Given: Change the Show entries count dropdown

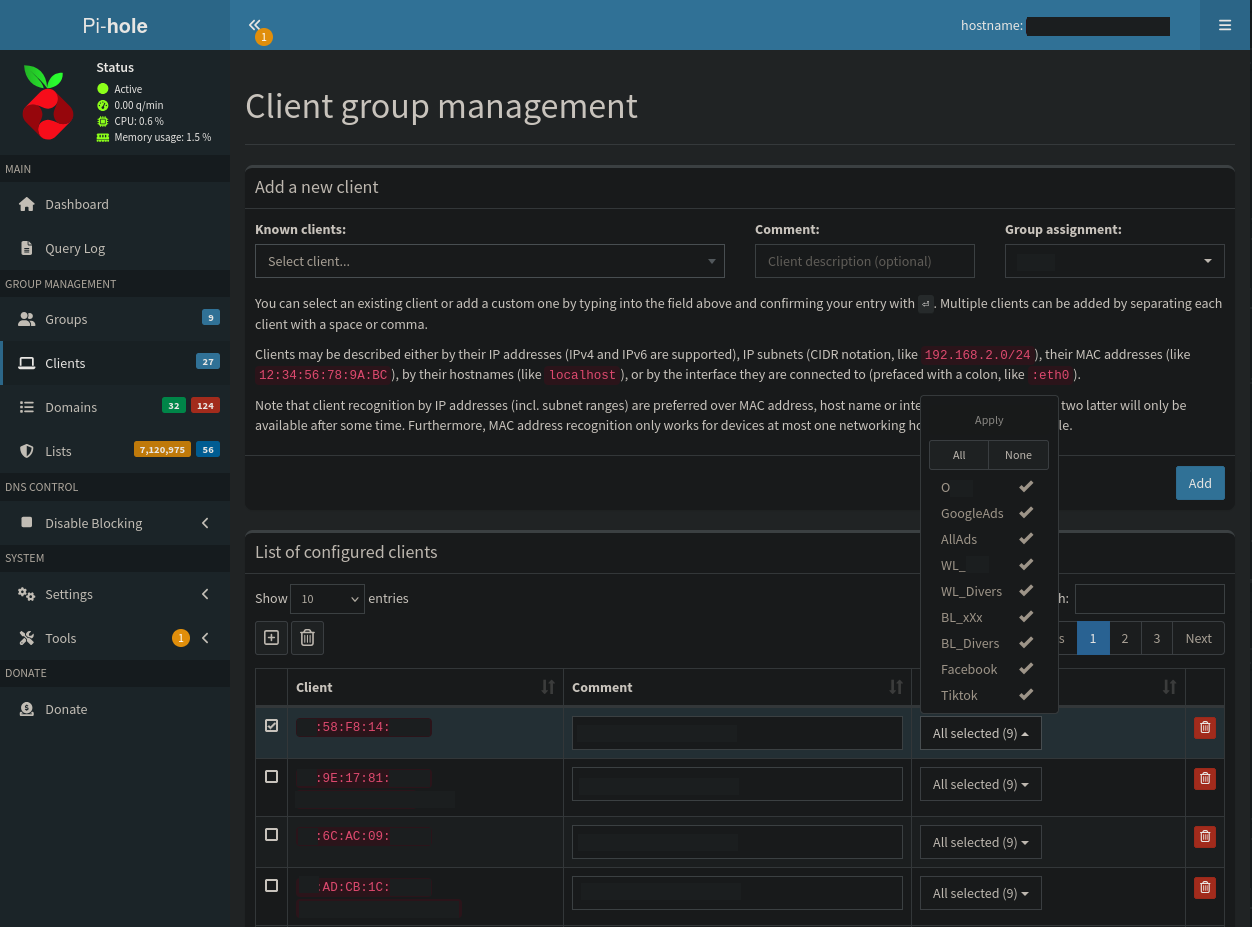Looking at the screenshot, I should coord(328,599).
